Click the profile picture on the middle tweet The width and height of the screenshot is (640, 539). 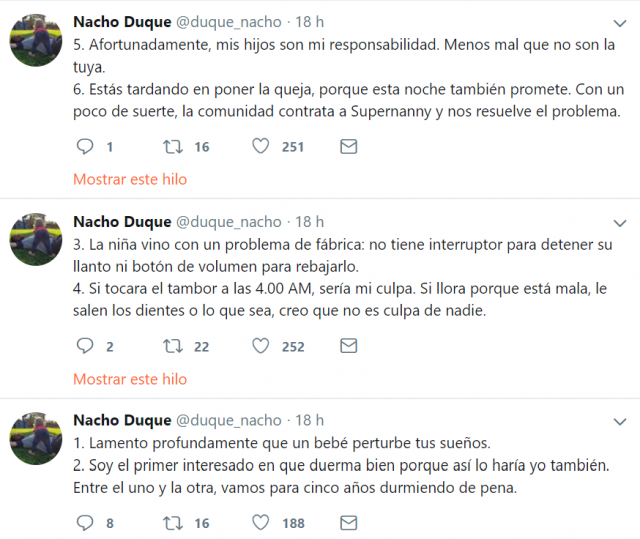pyautogui.click(x=37, y=239)
